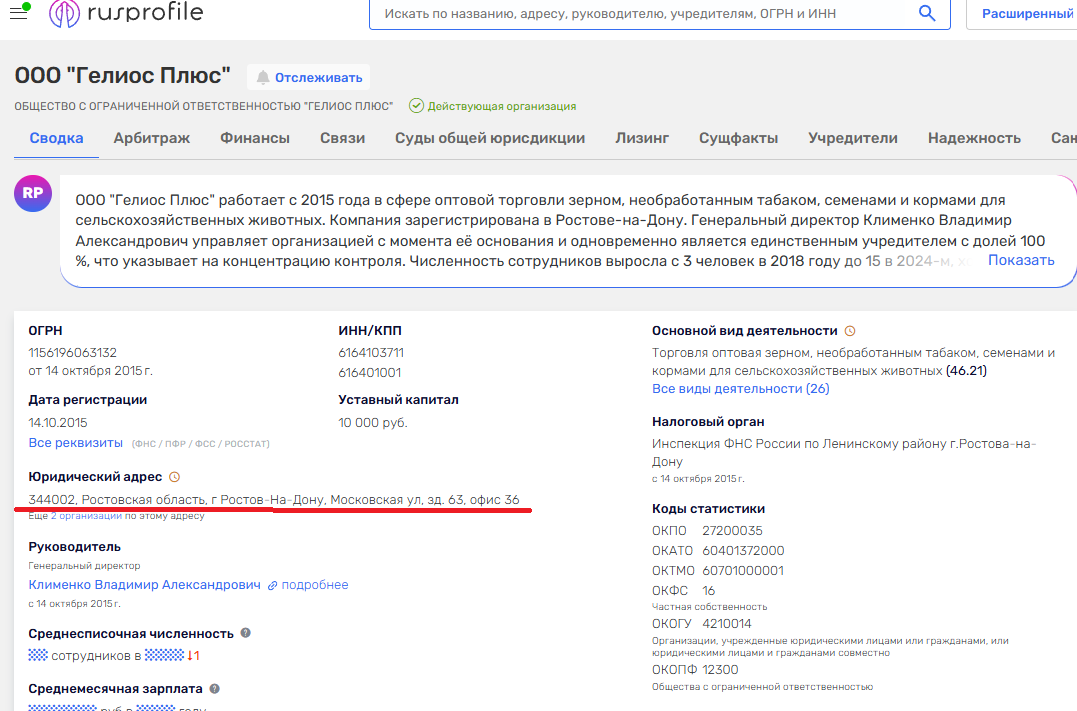Switch to the Учредители tab
The width and height of the screenshot is (1077, 711).
point(853,138)
